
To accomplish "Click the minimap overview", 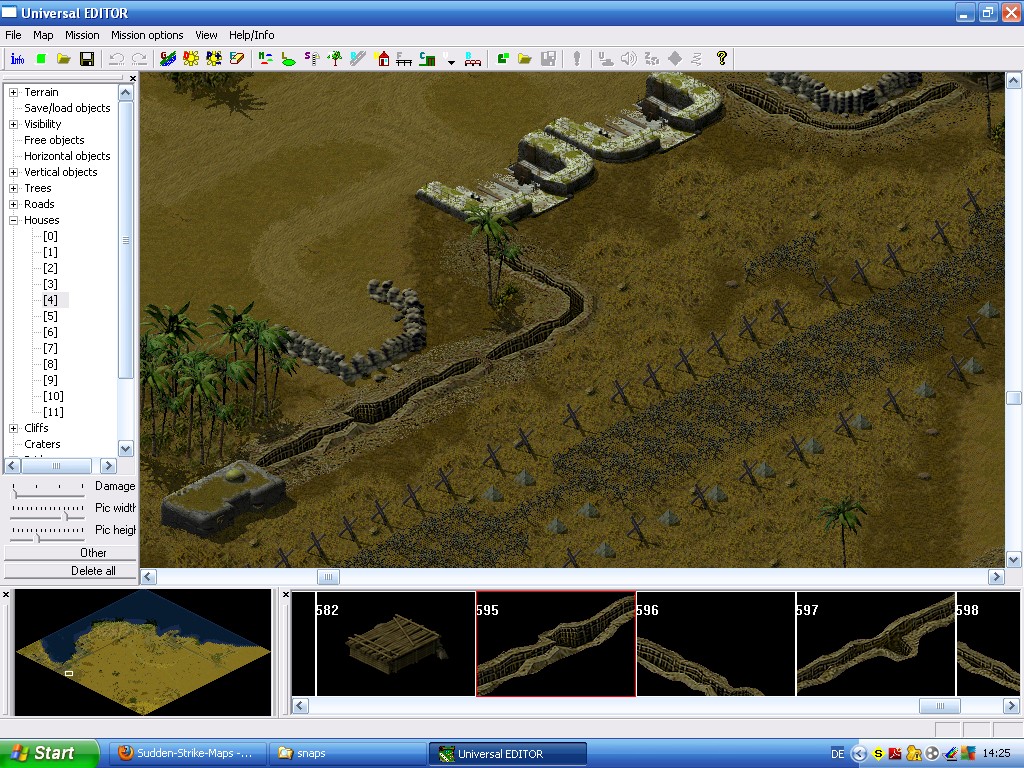I will tap(143, 652).
